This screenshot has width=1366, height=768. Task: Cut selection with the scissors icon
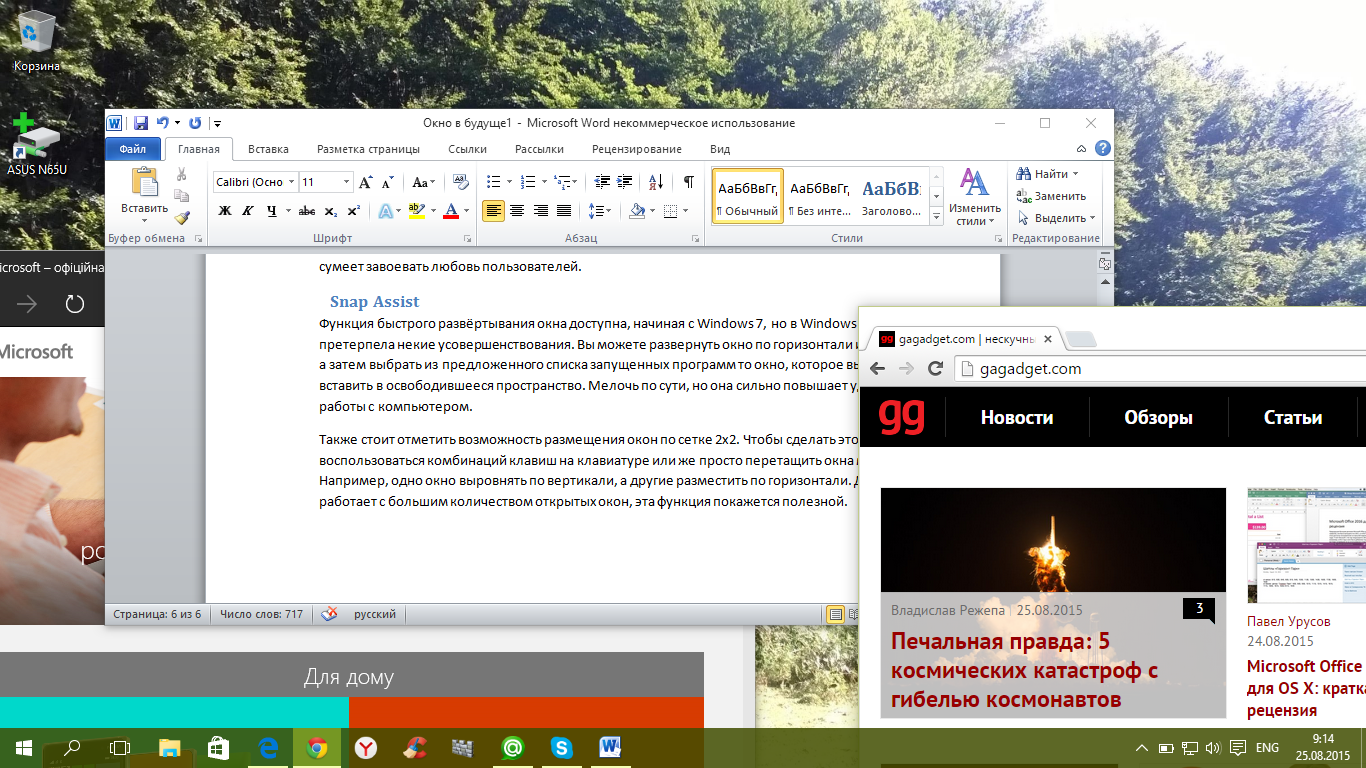181,174
